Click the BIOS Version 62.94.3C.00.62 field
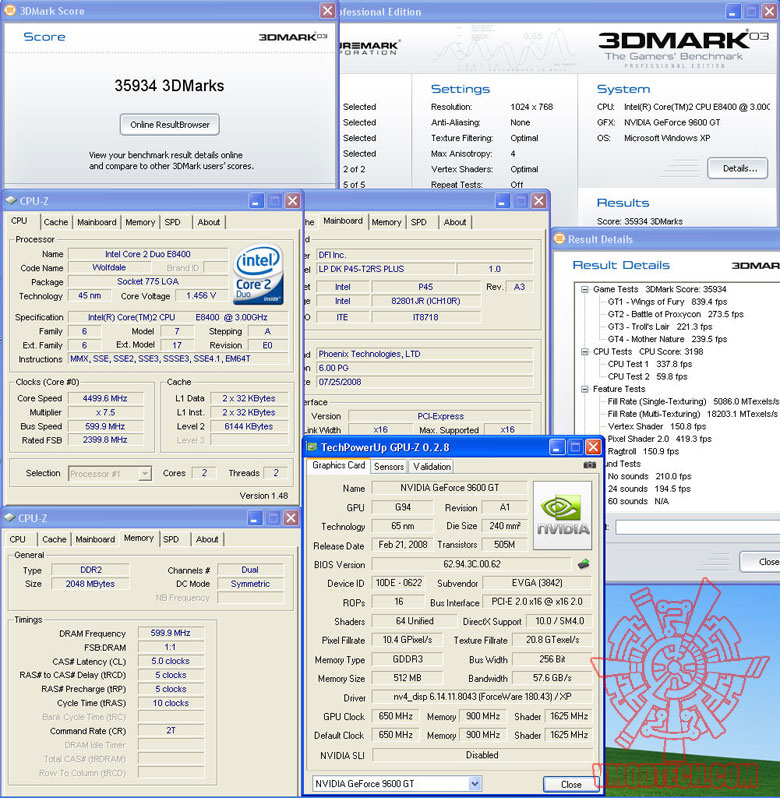The image size is (780, 798). pyautogui.click(x=472, y=564)
